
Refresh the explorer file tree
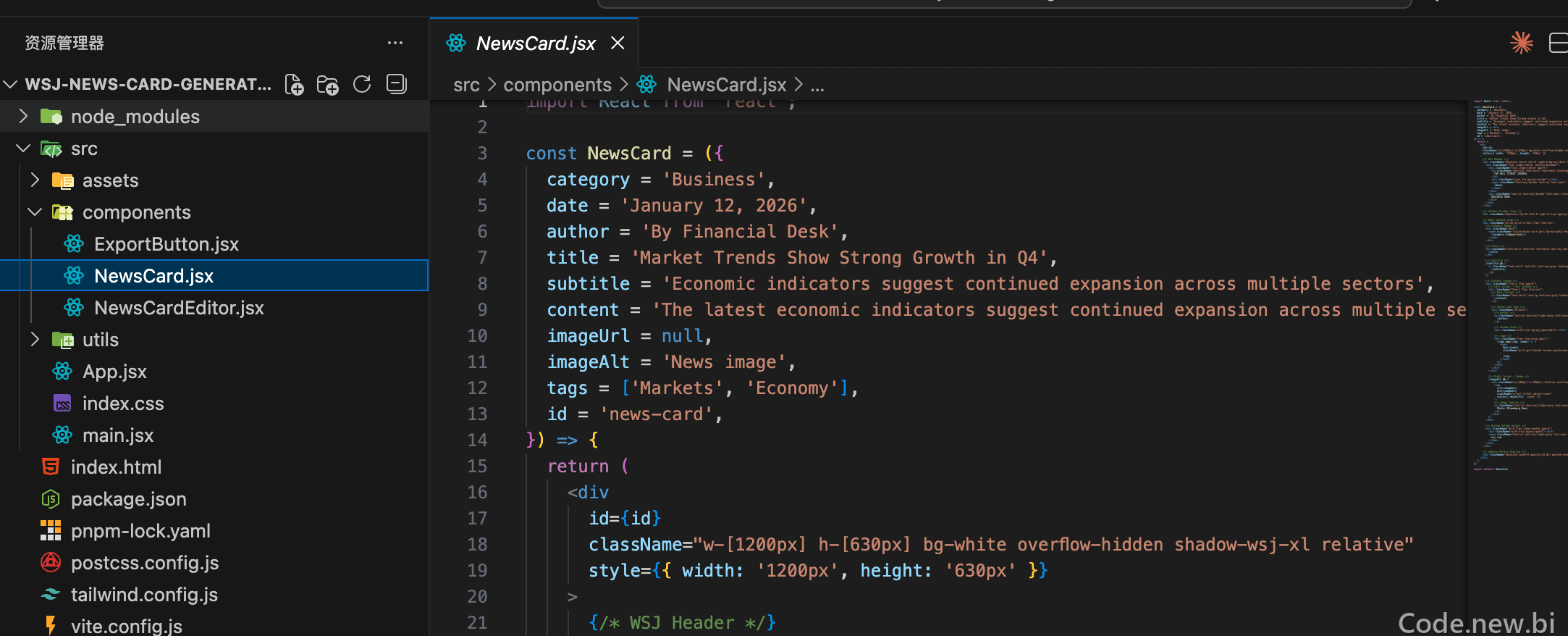tap(362, 85)
